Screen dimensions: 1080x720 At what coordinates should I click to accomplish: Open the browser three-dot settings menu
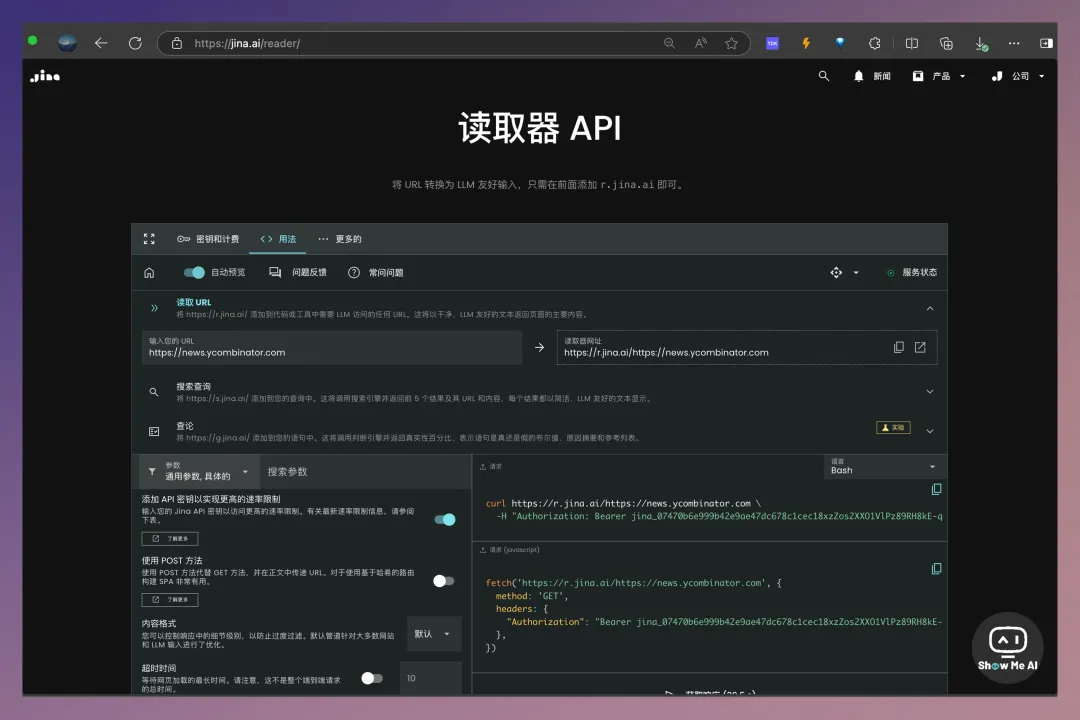click(x=1014, y=43)
